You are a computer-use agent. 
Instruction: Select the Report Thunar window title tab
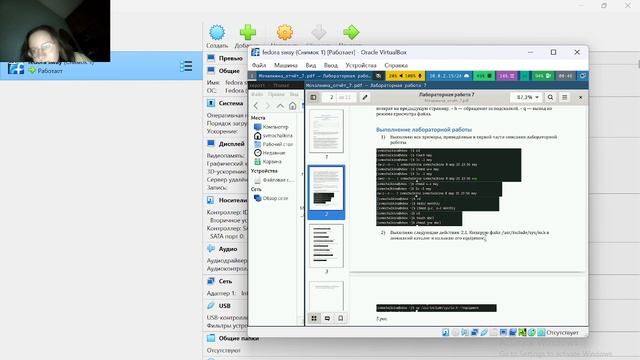[x=276, y=85]
